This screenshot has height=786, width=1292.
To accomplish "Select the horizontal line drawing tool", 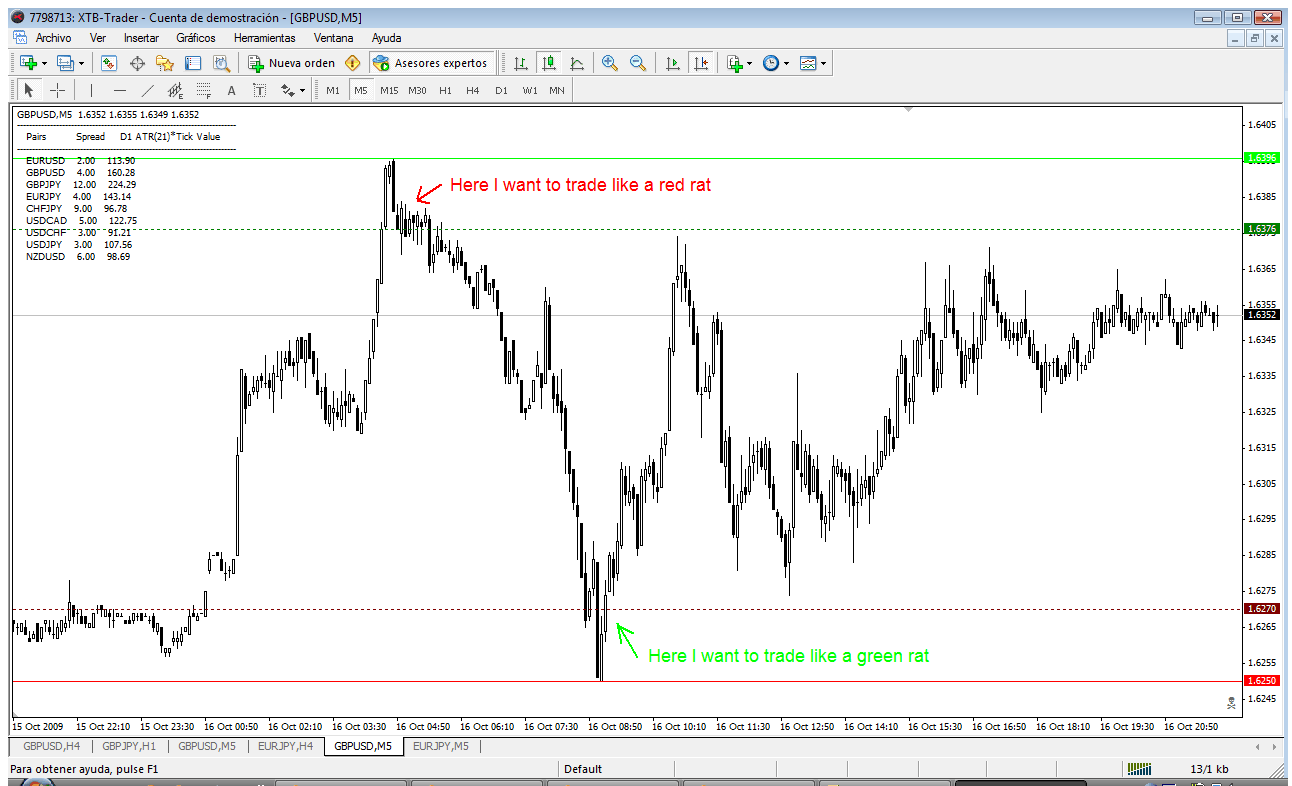I will 119,90.
